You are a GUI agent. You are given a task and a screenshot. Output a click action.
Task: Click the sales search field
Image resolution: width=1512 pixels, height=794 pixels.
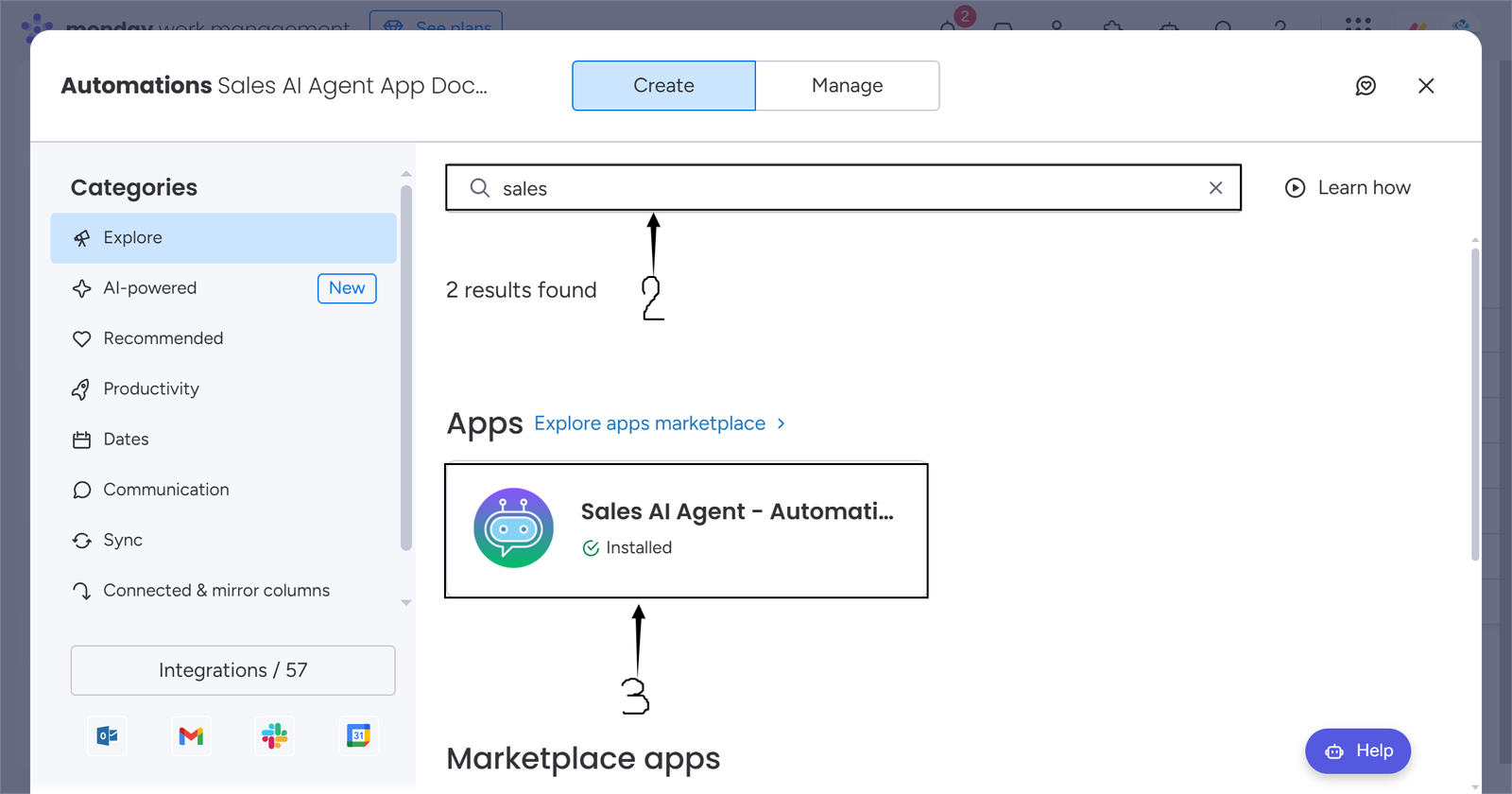843,188
